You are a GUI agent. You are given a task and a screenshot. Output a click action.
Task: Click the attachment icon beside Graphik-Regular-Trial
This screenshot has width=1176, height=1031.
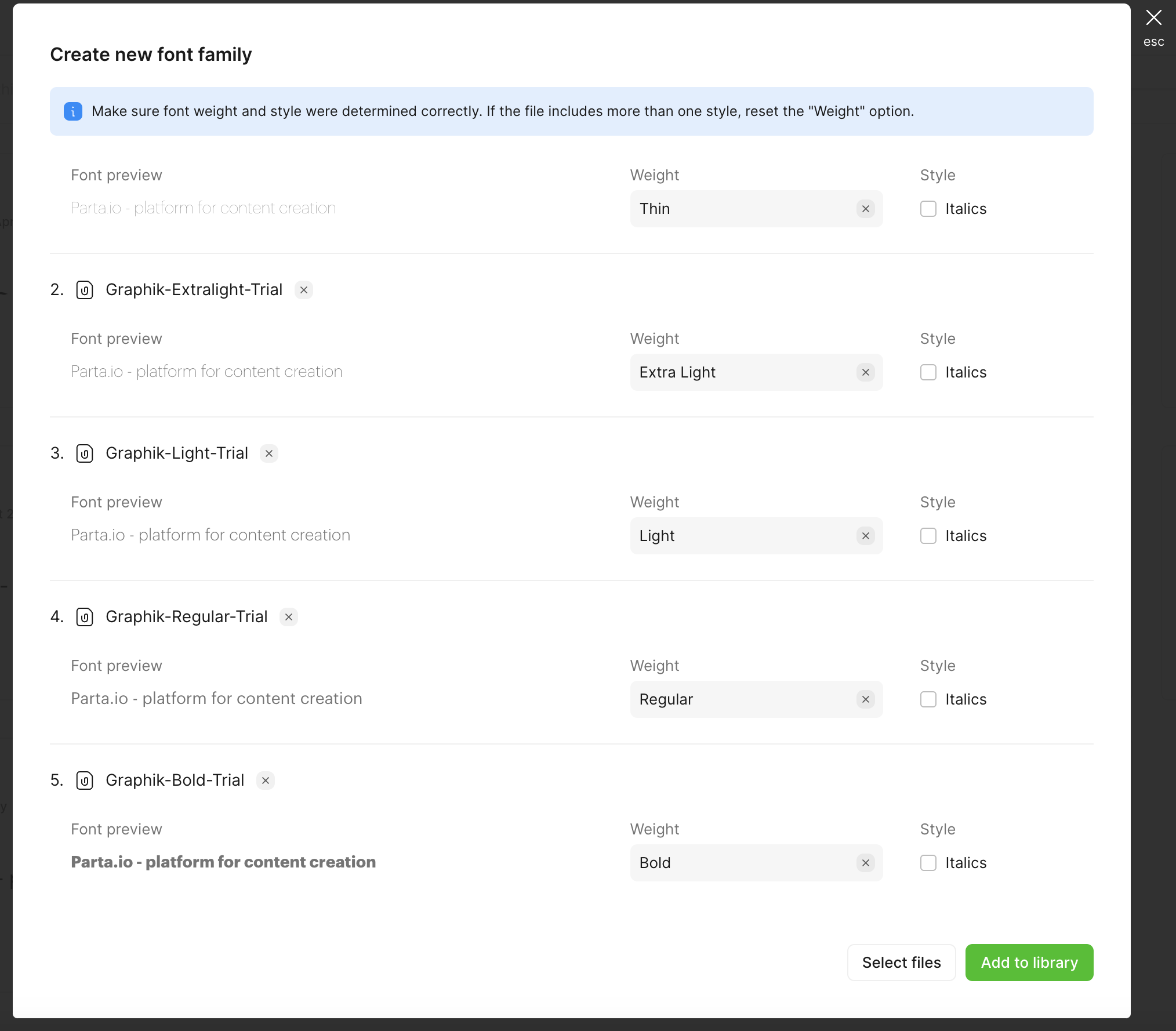click(x=85, y=617)
